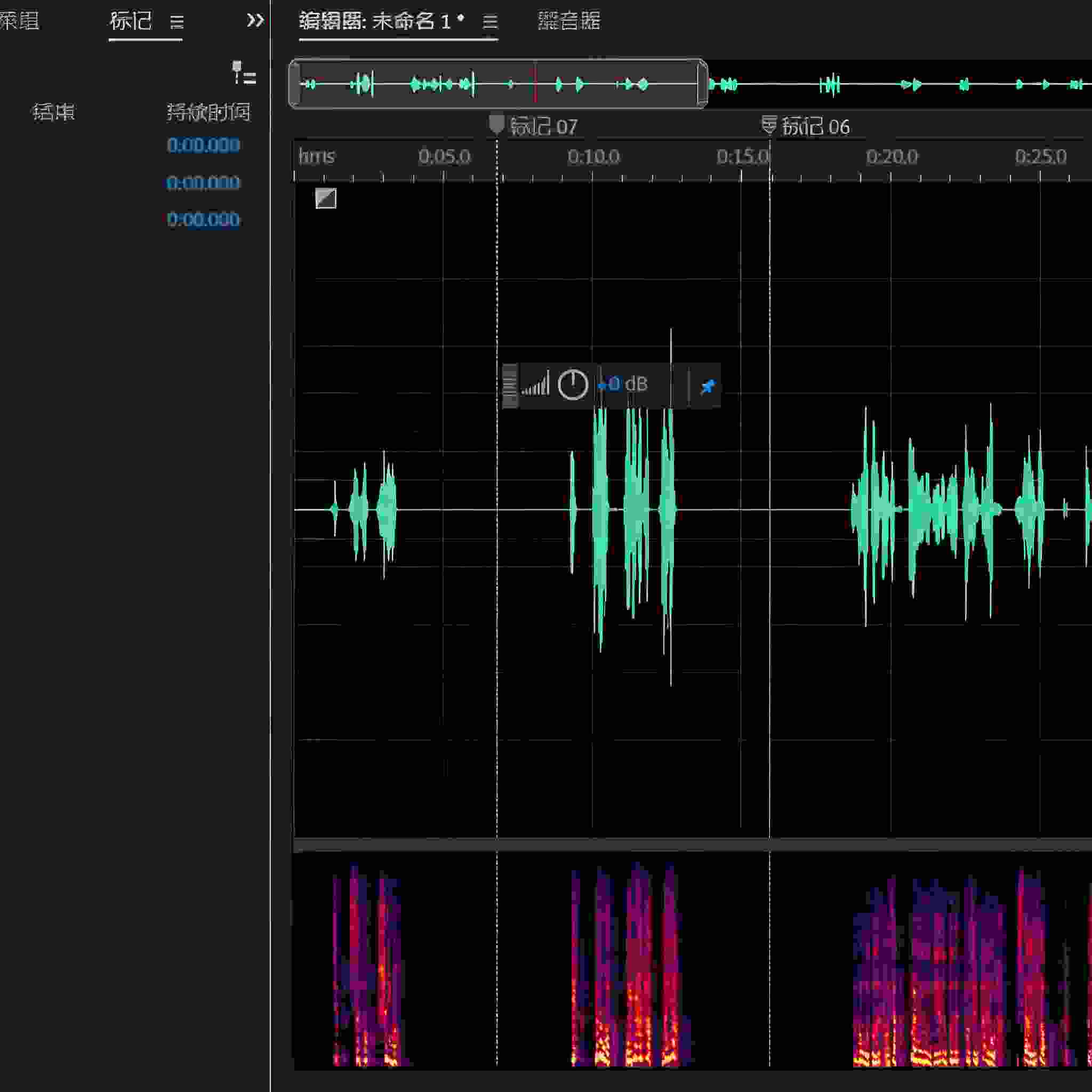Click the fade-in handle on the waveform
Image resolution: width=1092 pixels, height=1092 pixels.
[x=326, y=198]
